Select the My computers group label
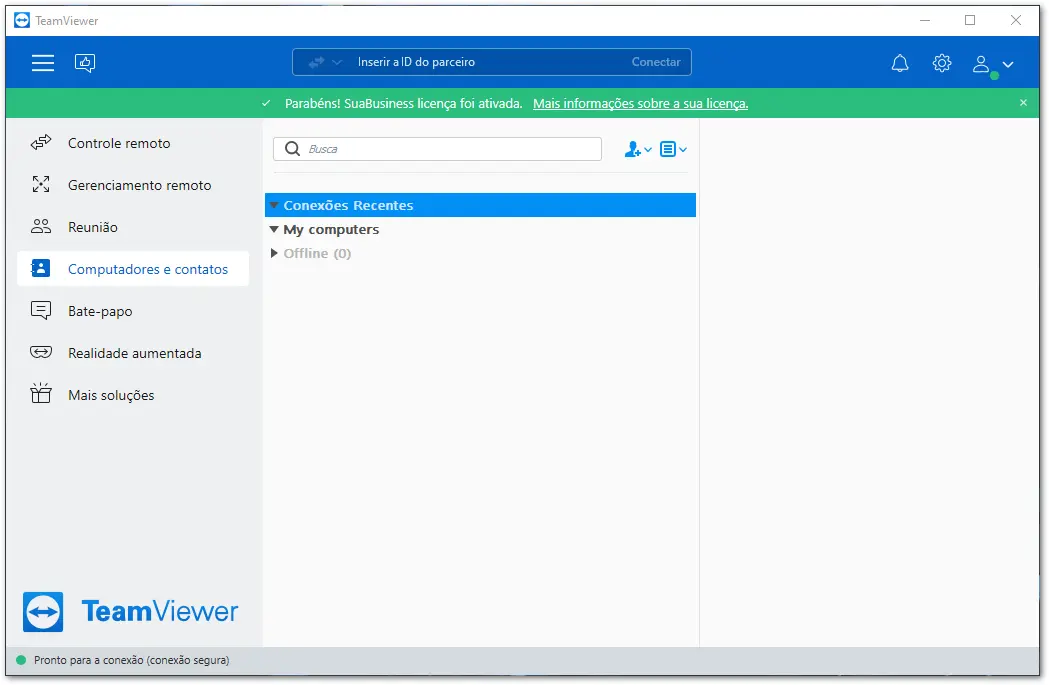The width and height of the screenshot is (1049, 685). (331, 229)
